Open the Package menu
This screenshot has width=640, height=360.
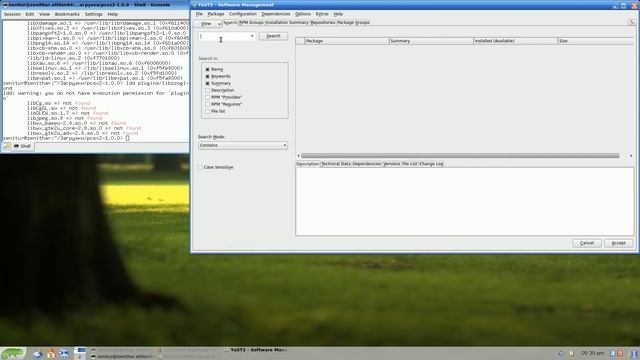point(216,14)
